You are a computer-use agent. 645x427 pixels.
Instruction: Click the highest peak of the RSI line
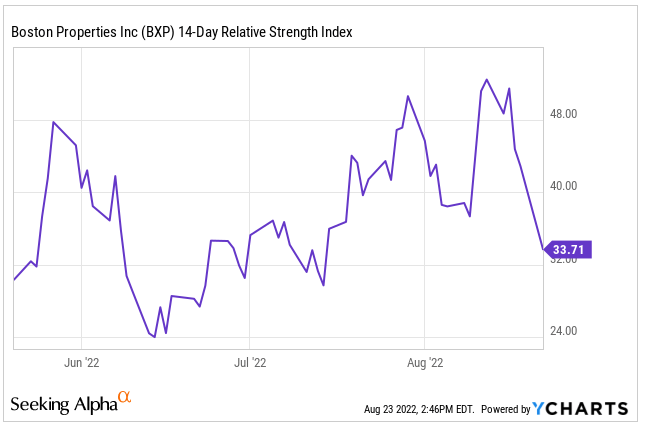click(486, 79)
